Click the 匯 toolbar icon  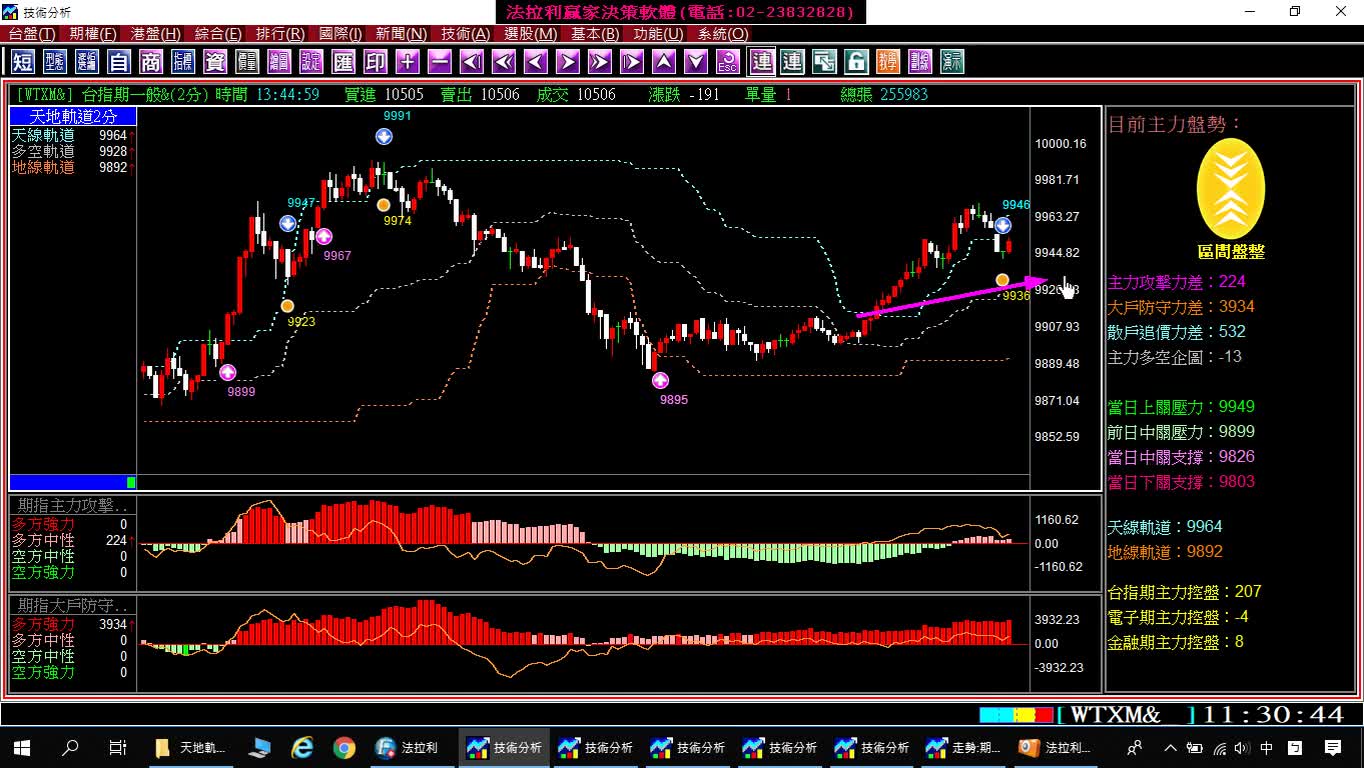[343, 62]
